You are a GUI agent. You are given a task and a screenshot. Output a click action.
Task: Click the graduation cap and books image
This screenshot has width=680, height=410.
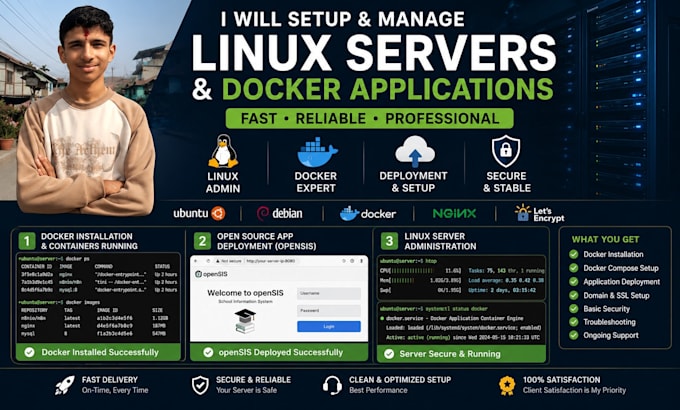click(245, 321)
